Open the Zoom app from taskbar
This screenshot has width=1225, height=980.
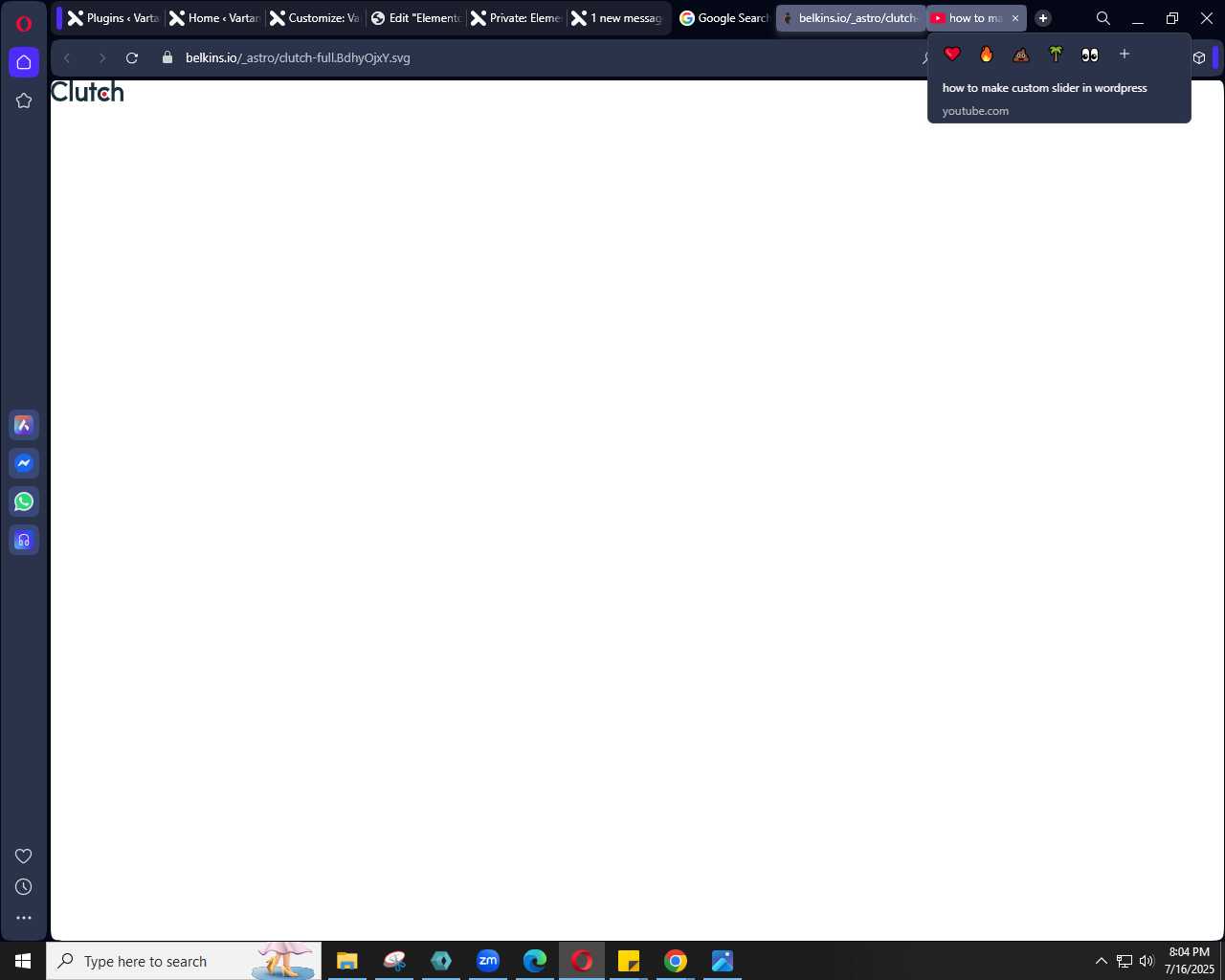point(488,961)
